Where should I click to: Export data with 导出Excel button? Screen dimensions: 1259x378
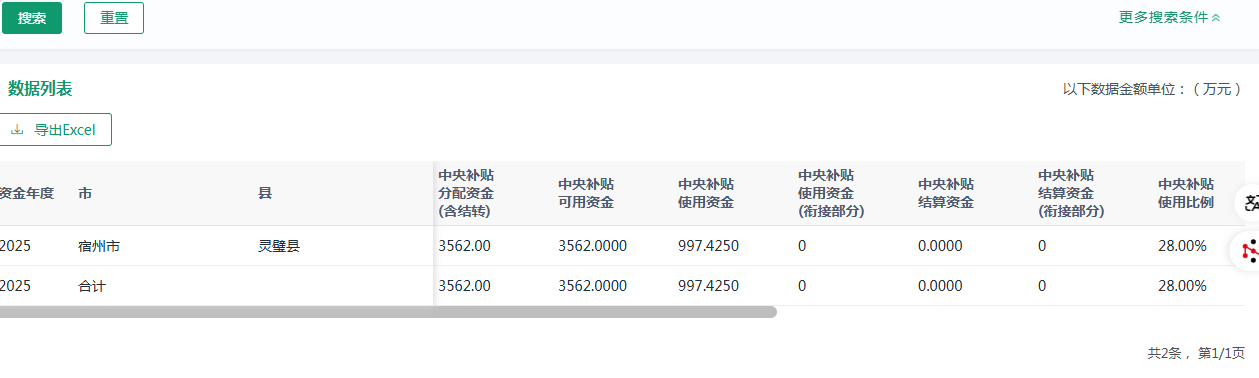56,130
